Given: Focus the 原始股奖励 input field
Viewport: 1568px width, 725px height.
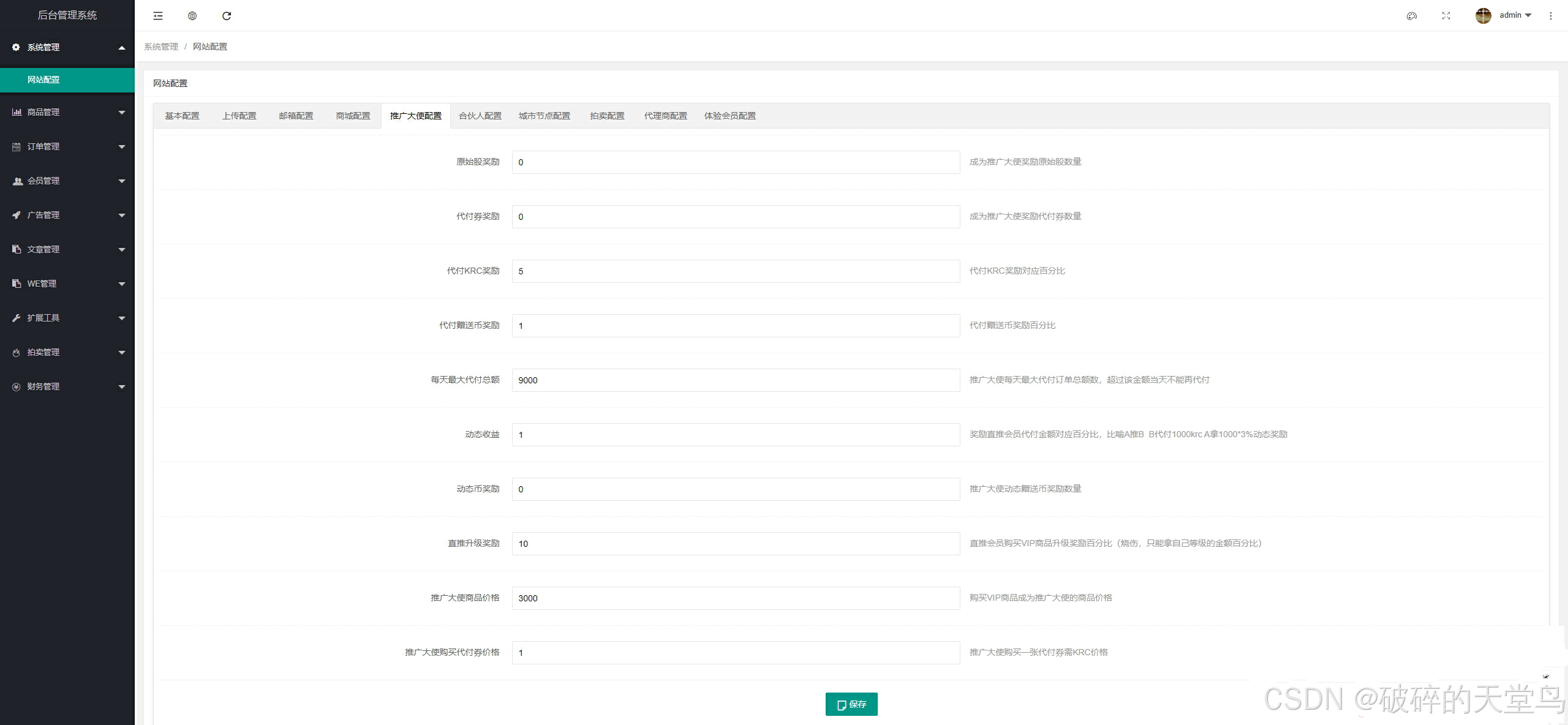Looking at the screenshot, I should [x=735, y=162].
